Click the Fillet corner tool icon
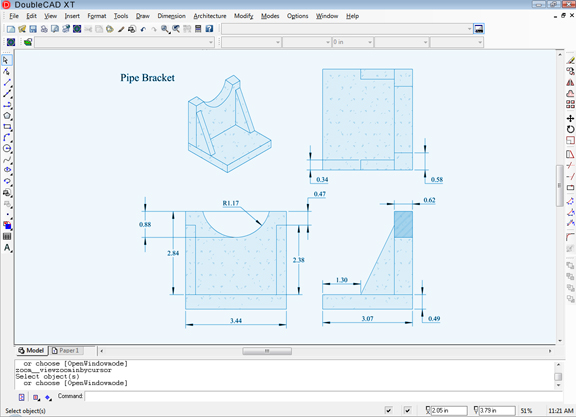The image size is (576, 417). coord(570,237)
